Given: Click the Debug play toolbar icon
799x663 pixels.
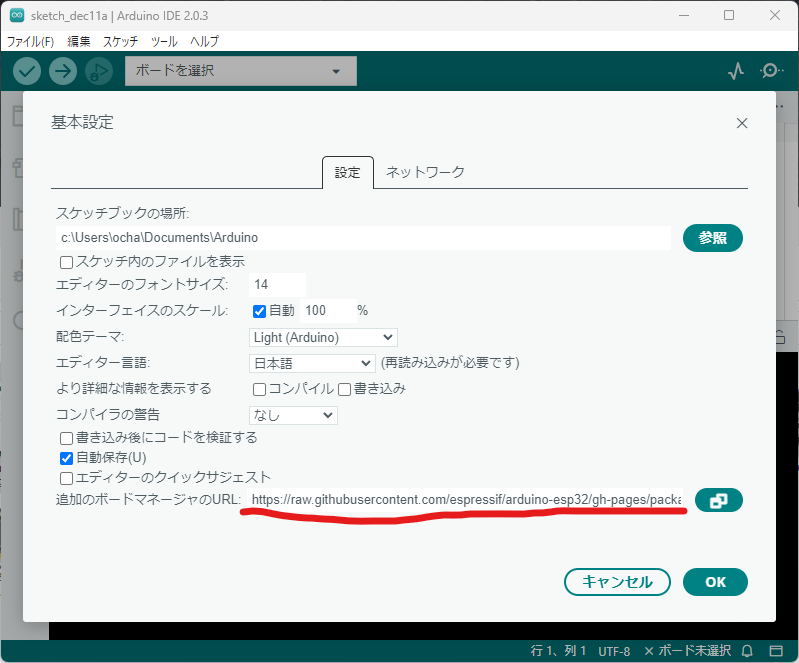Looking at the screenshot, I should (98, 71).
